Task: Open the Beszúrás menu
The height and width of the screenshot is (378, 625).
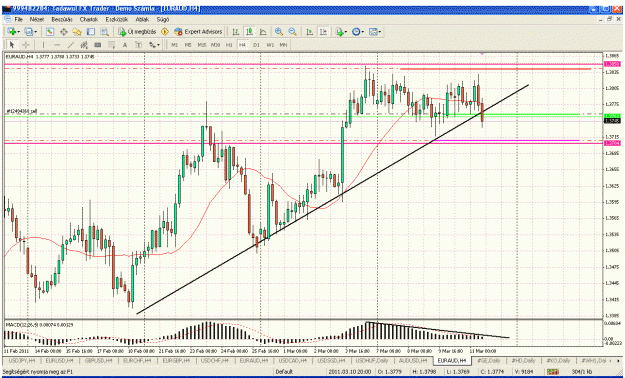Action: 62,19
